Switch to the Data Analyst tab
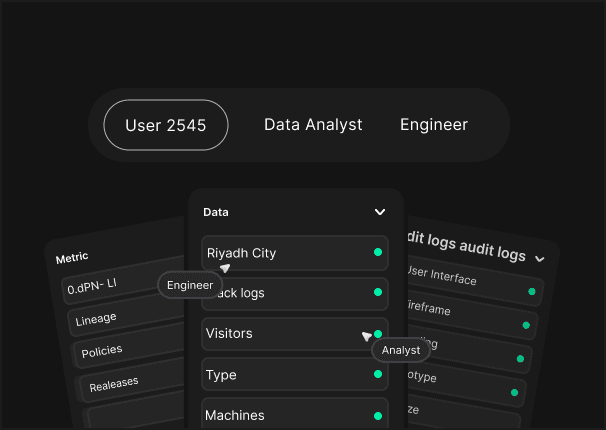This screenshot has width=606, height=430. click(x=313, y=125)
